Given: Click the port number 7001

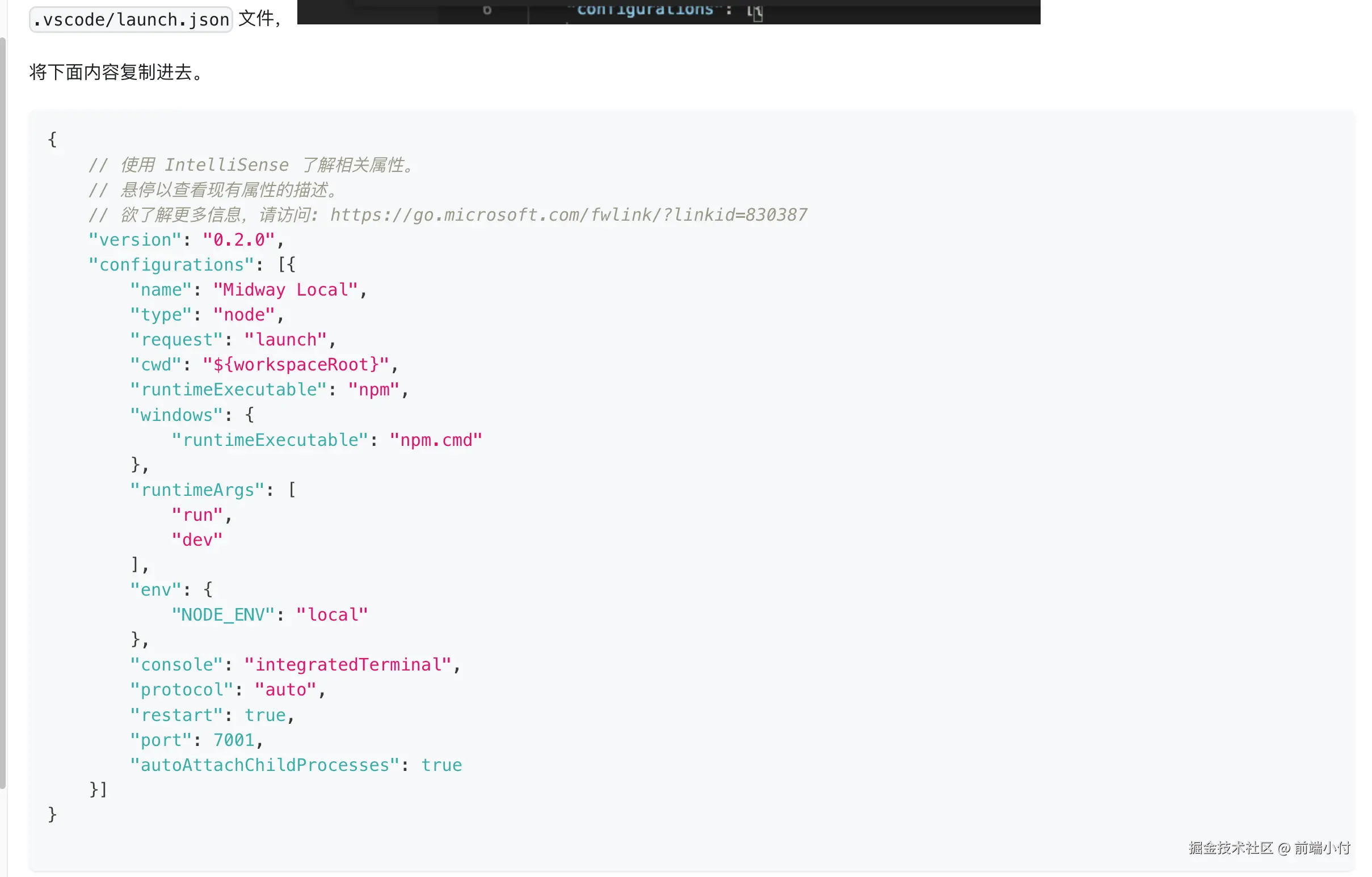Looking at the screenshot, I should pos(234,740).
